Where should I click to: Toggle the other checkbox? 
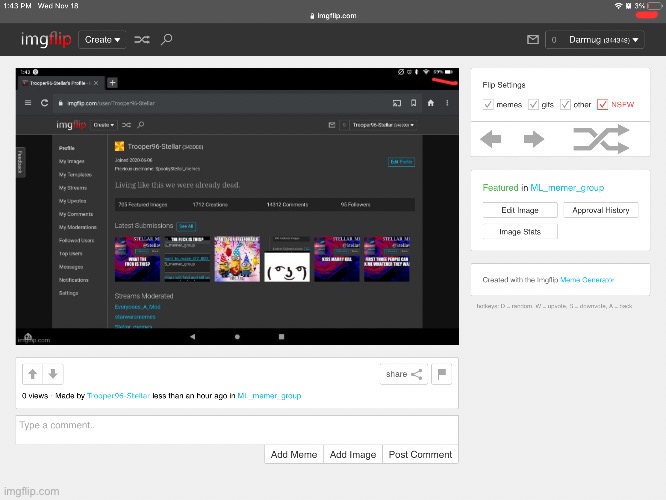(565, 105)
